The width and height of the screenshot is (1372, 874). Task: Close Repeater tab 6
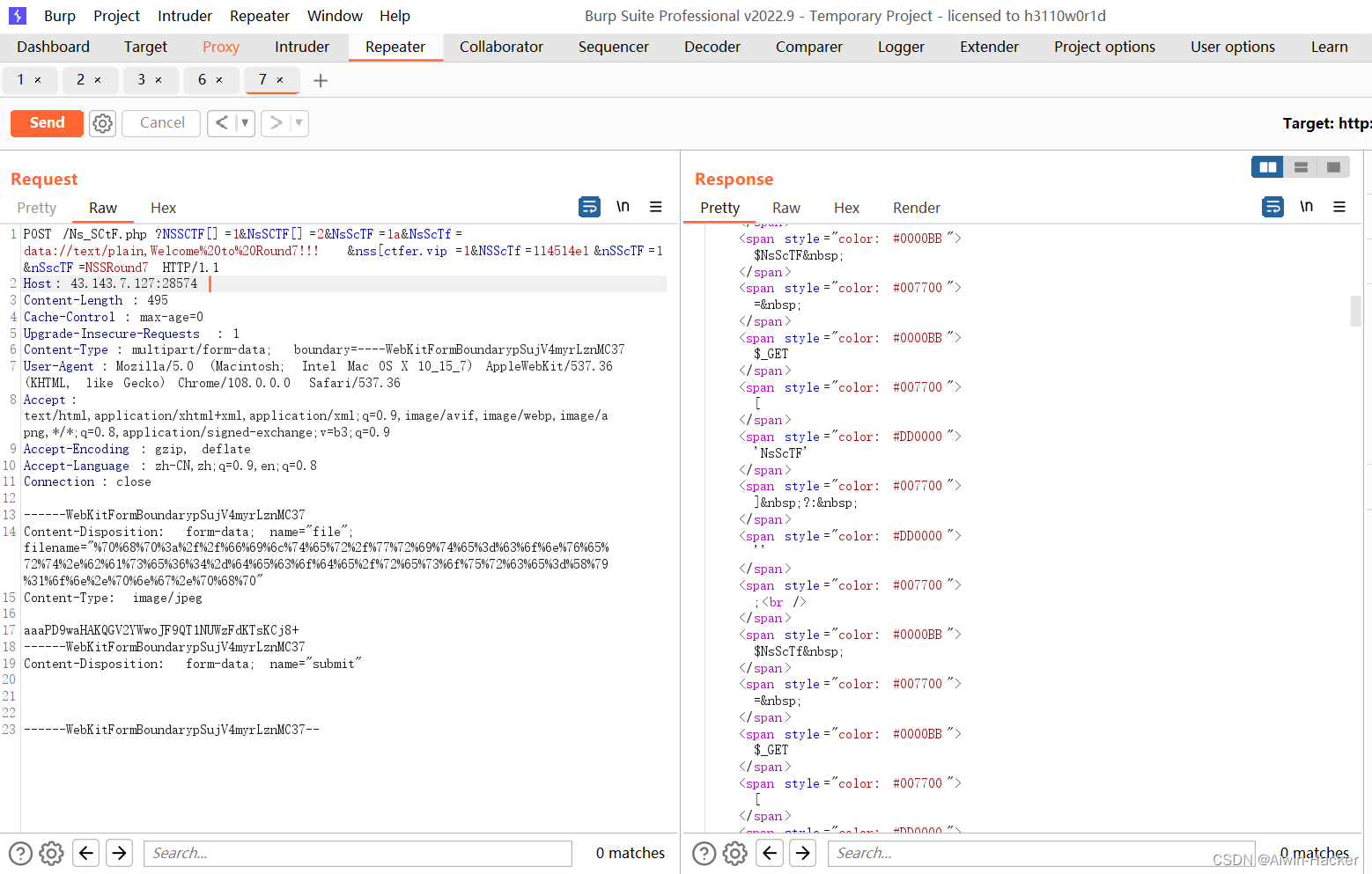219,80
